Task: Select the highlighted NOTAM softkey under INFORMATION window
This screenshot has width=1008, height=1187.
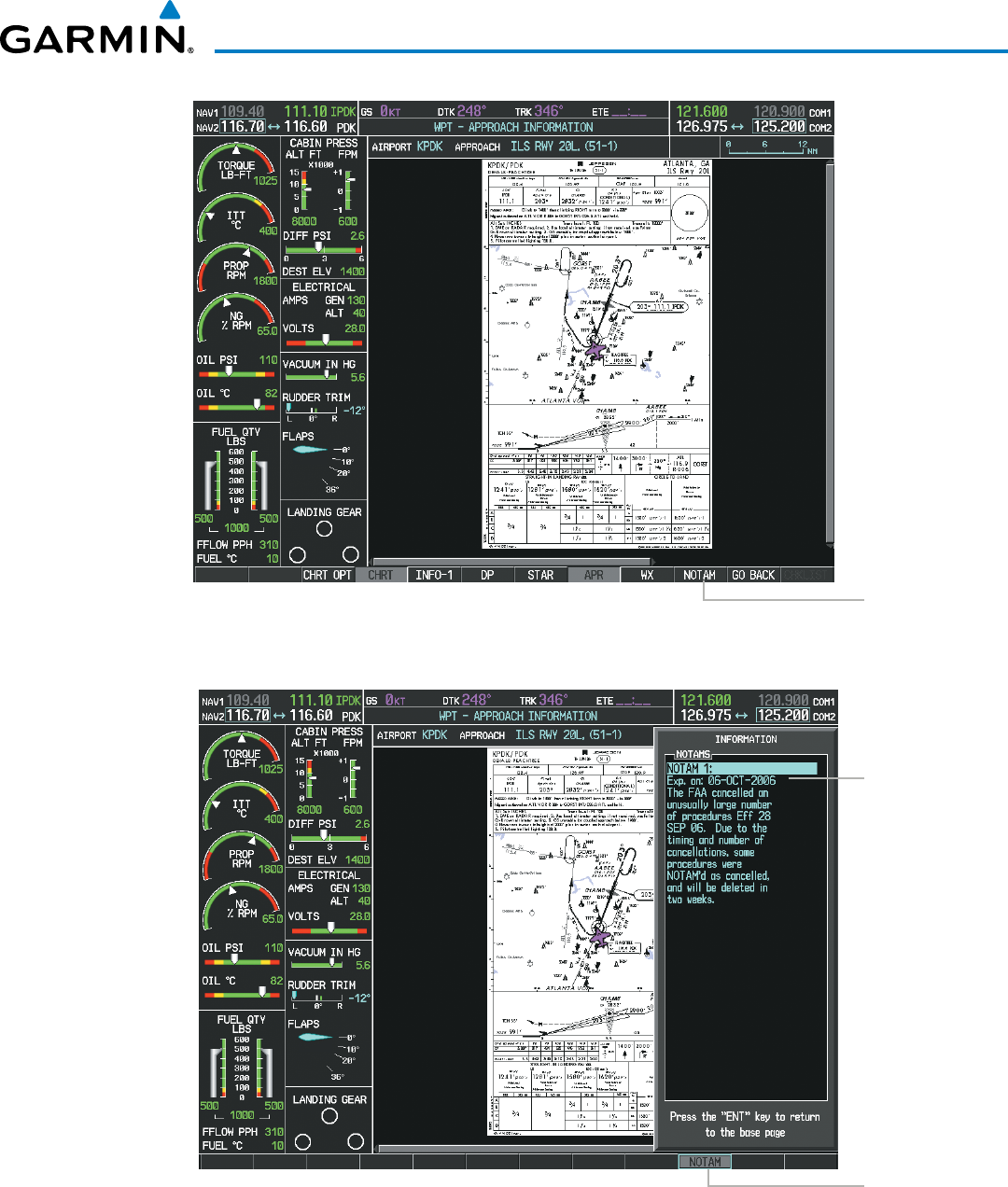Action: click(705, 1162)
